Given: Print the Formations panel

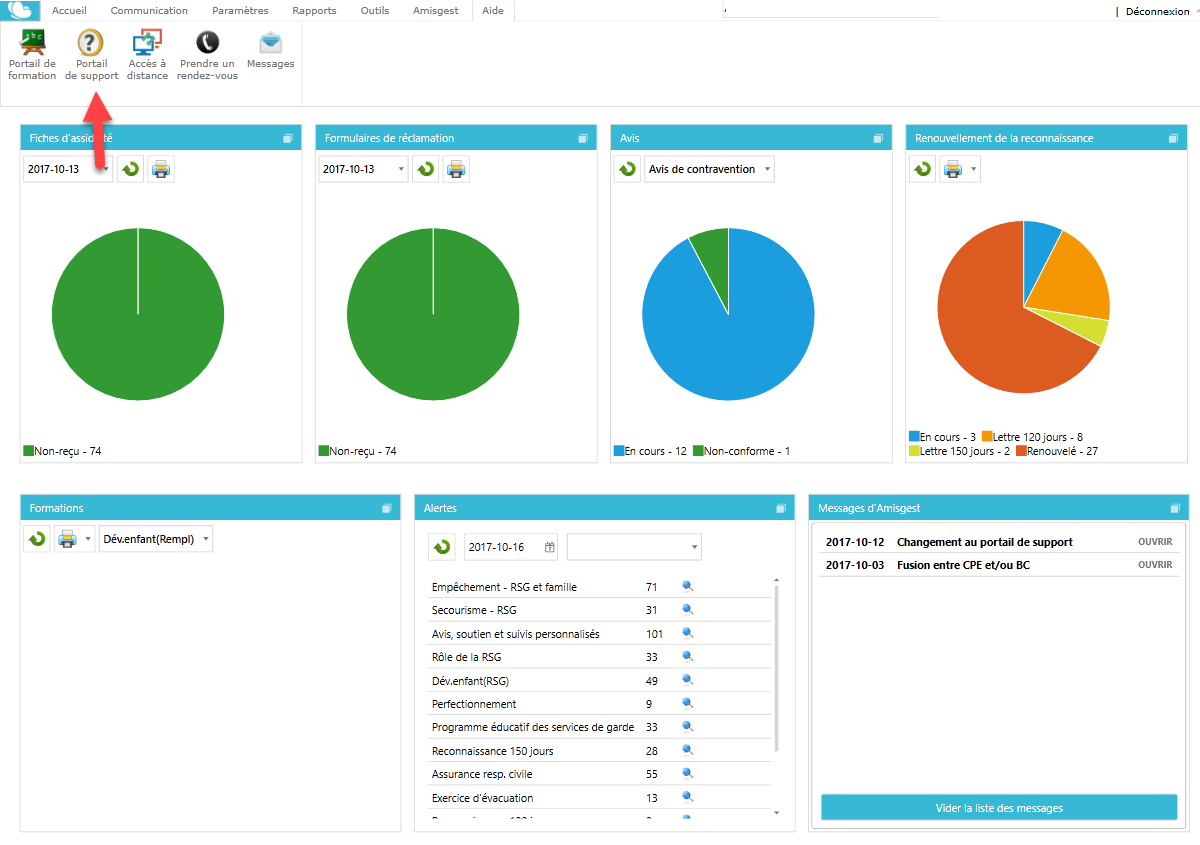Looking at the screenshot, I should [67, 539].
